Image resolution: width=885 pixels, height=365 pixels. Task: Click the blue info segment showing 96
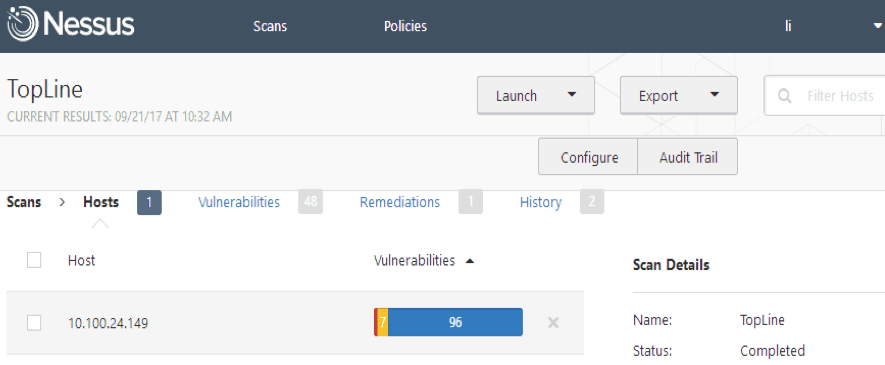point(455,322)
